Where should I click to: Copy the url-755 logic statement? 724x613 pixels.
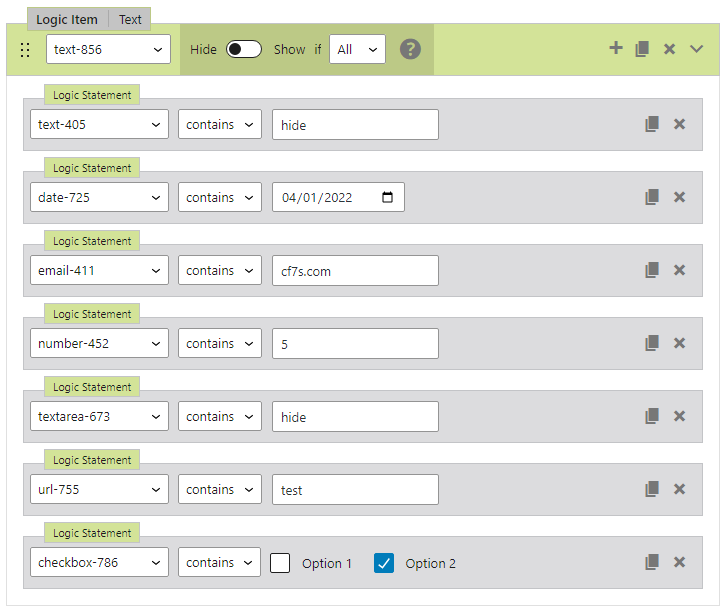tap(652, 489)
